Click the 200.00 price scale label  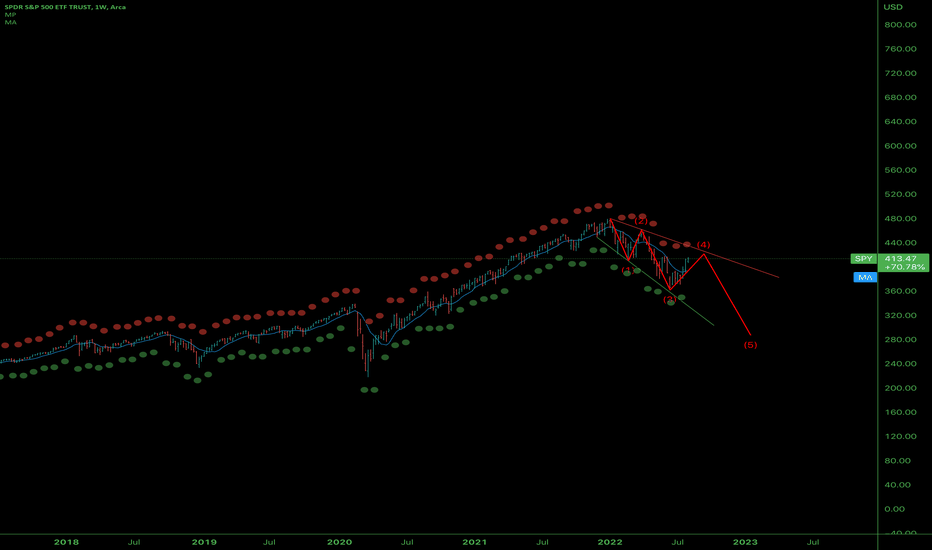coord(900,388)
